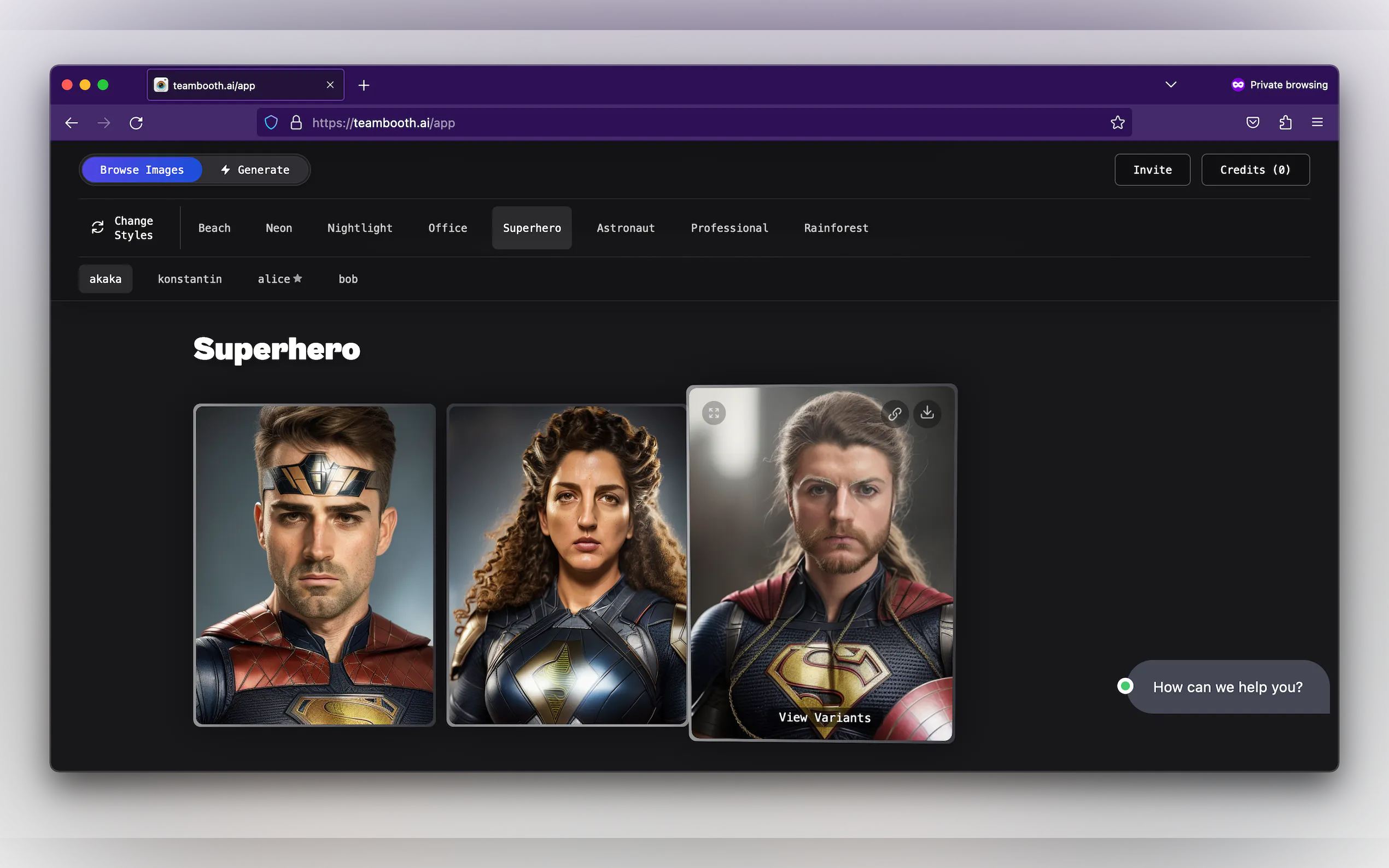
Task: Open the Astronaut style tab
Action: click(625, 228)
